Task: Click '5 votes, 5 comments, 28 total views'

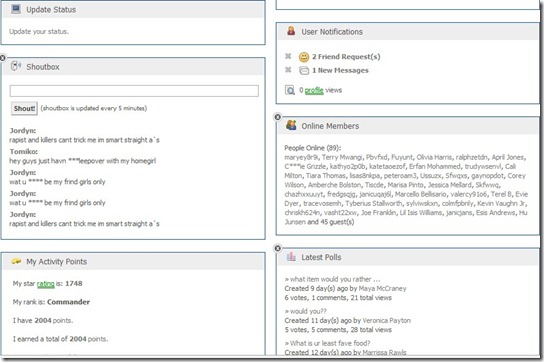Action: (338, 330)
